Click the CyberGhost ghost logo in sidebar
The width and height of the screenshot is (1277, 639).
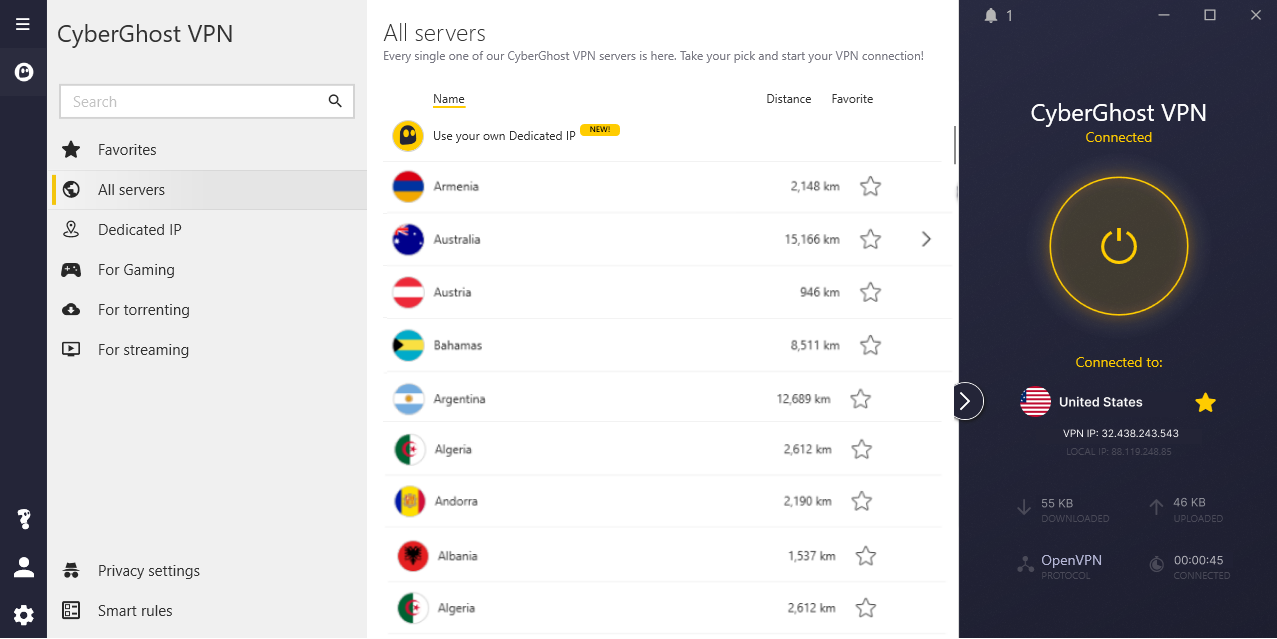pos(22,71)
